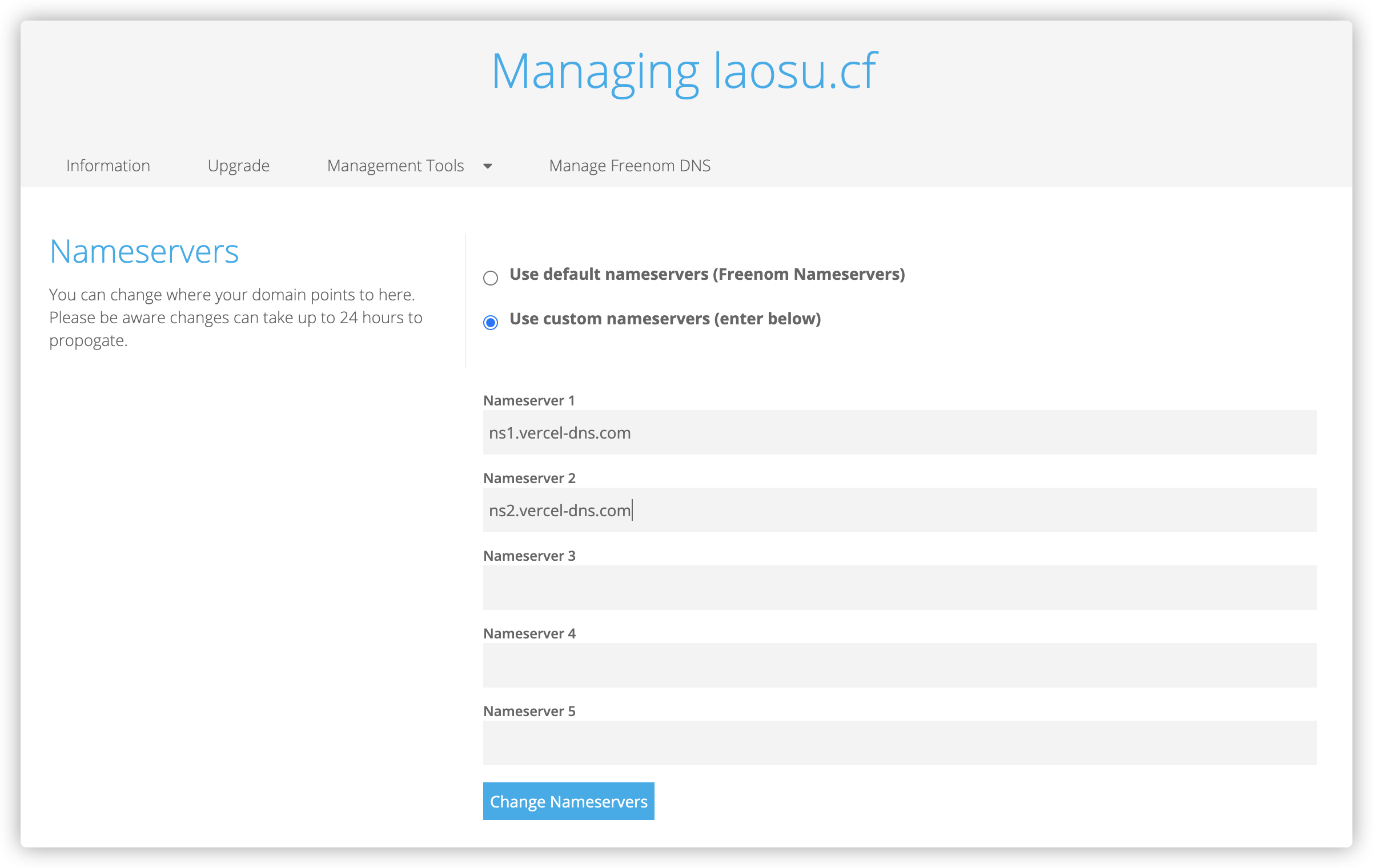Click the empty Nameserver 4 input
The height and width of the screenshot is (868, 1373).
[x=900, y=665]
